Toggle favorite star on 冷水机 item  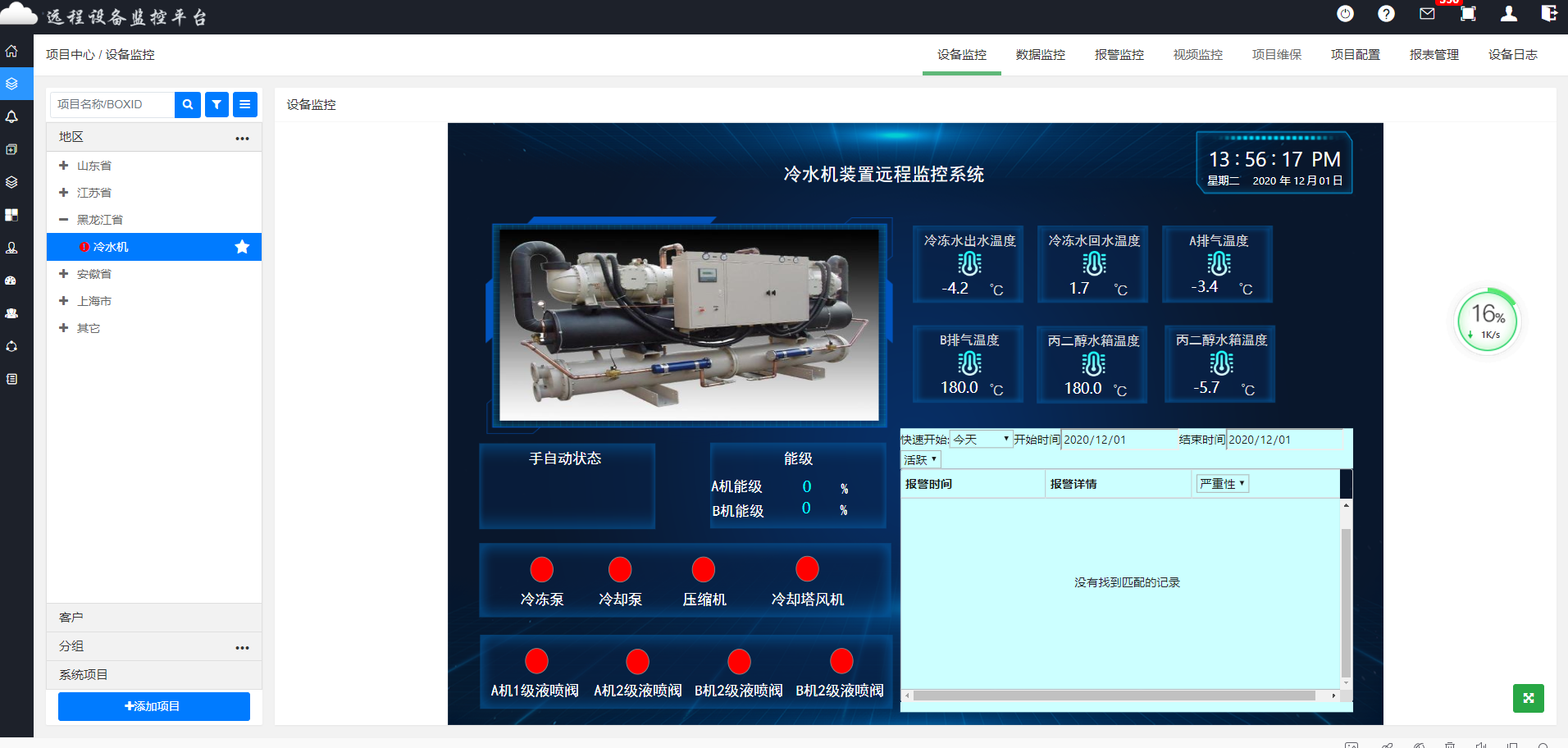pos(242,247)
